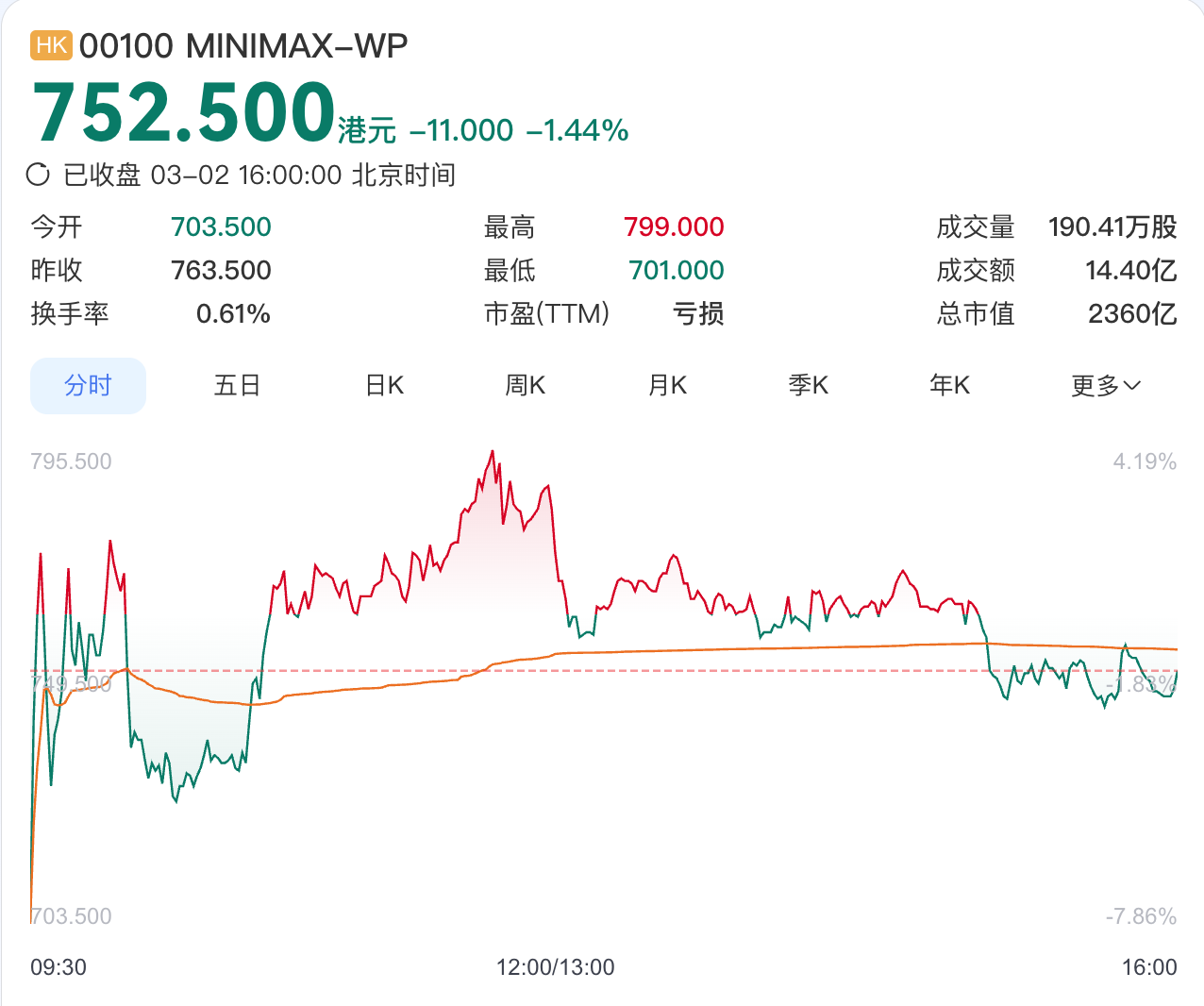Click the price change -11.000

(x=461, y=129)
